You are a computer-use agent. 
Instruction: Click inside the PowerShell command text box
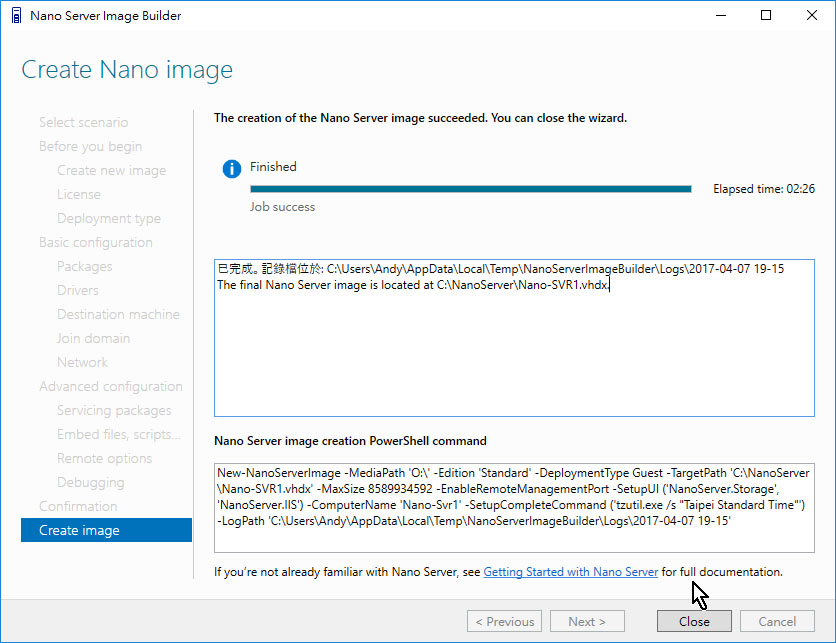pyautogui.click(x=514, y=508)
